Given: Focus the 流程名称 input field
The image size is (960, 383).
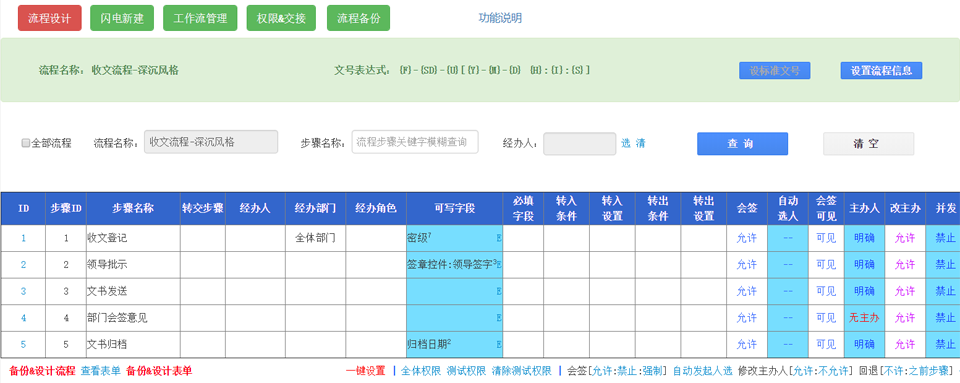Looking at the screenshot, I should pyautogui.click(x=211, y=142).
